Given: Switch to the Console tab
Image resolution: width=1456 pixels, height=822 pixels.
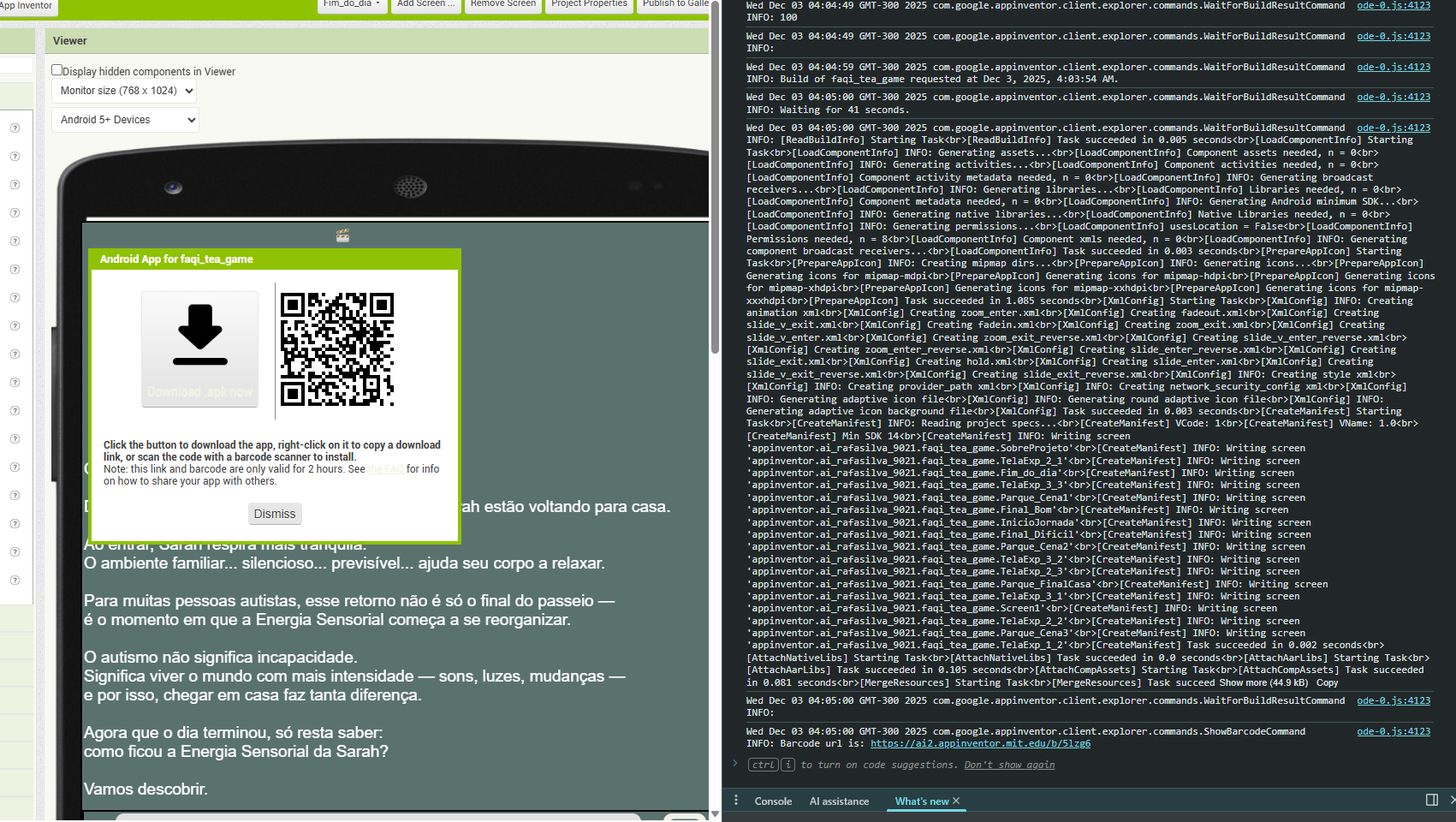Looking at the screenshot, I should [773, 801].
